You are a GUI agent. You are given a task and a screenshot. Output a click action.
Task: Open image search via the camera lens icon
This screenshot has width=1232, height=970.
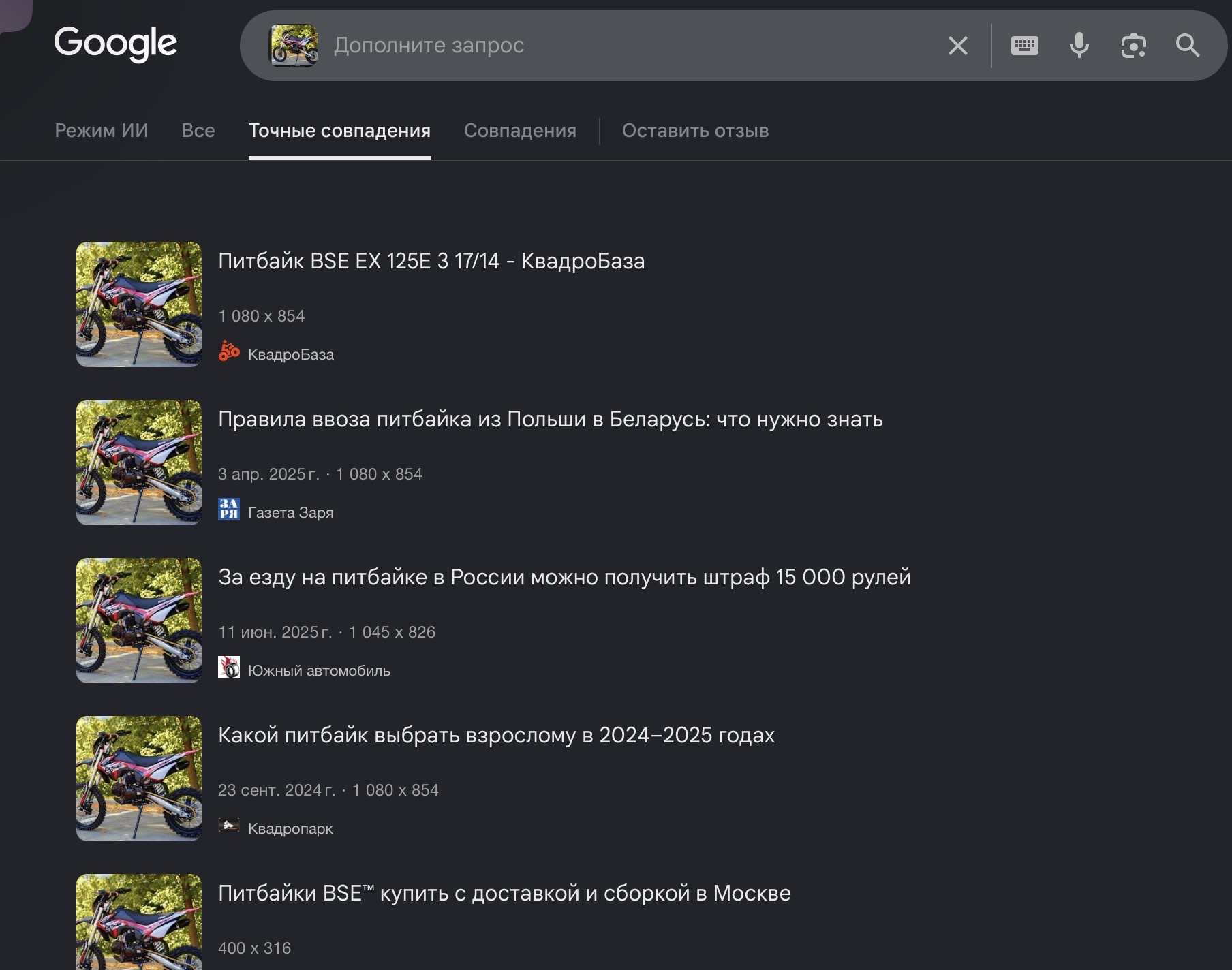click(1133, 46)
